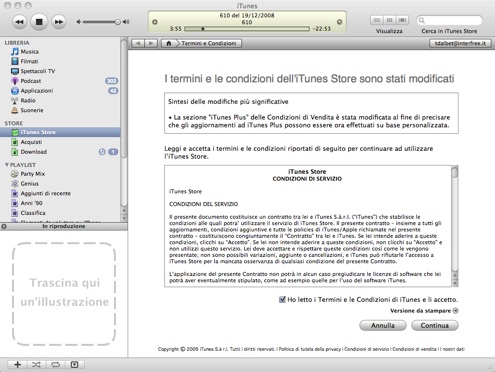
Task: Click the Download refresh circle icon
Action: click(102, 152)
